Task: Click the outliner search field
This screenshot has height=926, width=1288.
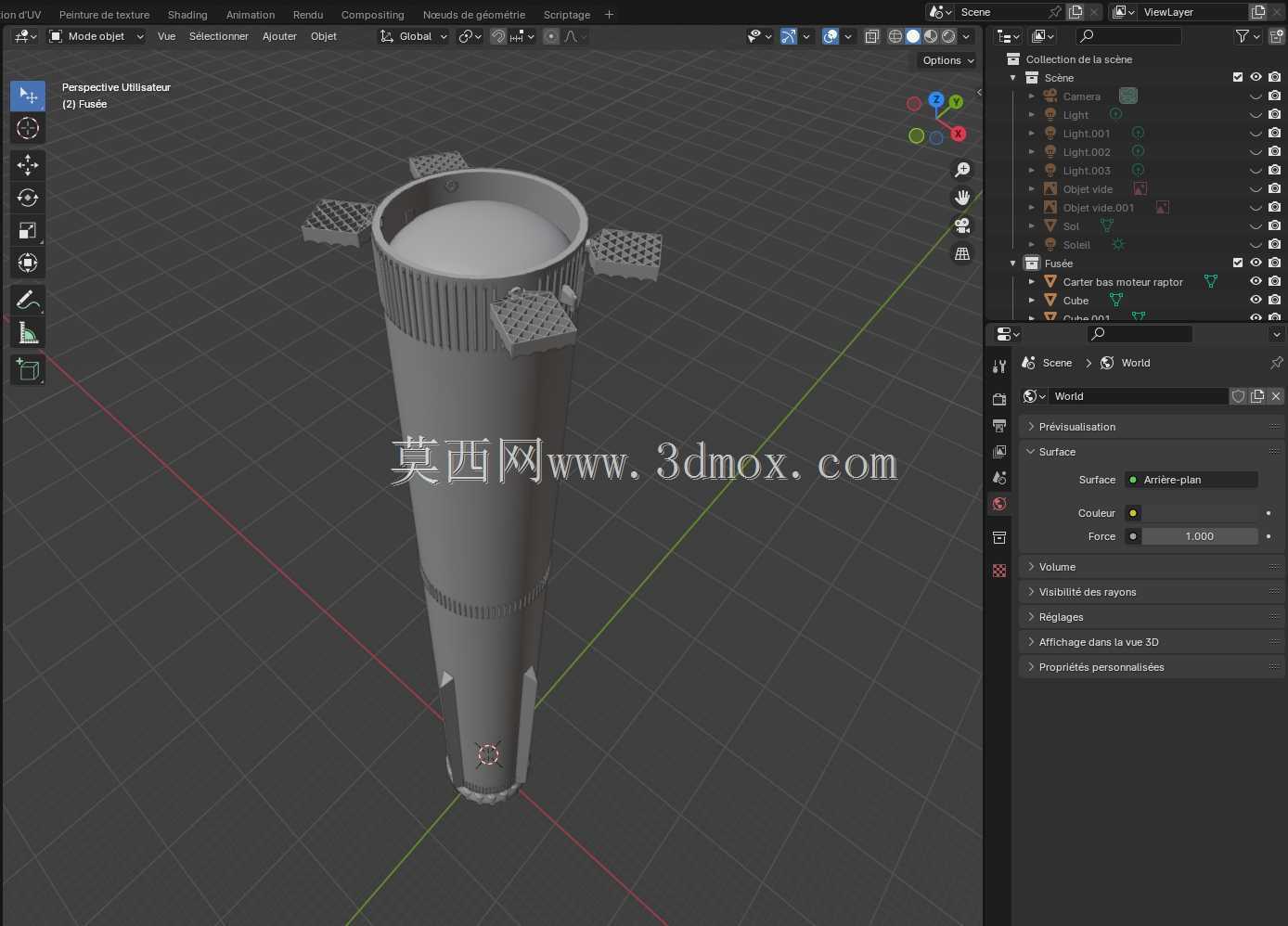Action: (1129, 36)
